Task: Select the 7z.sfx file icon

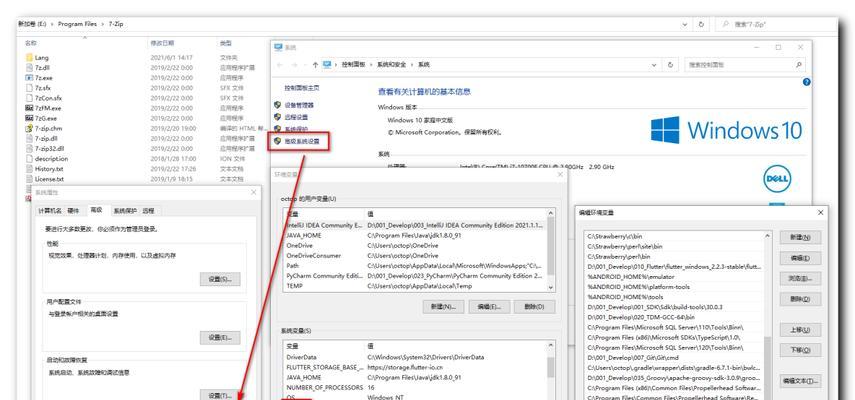Action: tap(29, 88)
